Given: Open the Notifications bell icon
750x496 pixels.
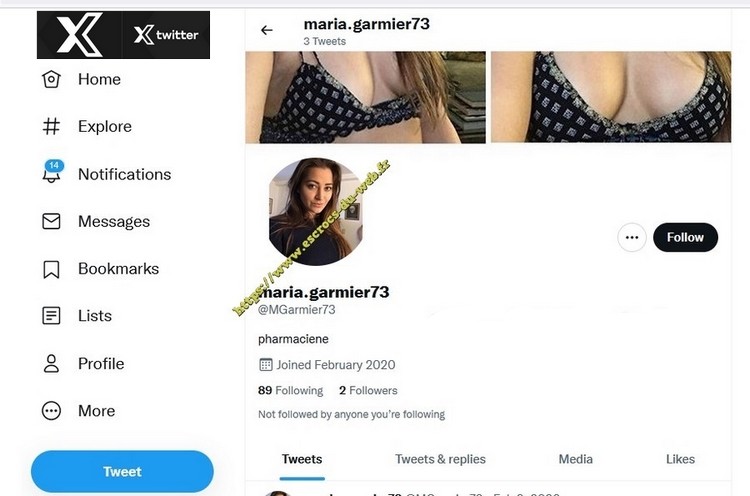Looking at the screenshot, I should tap(51, 174).
